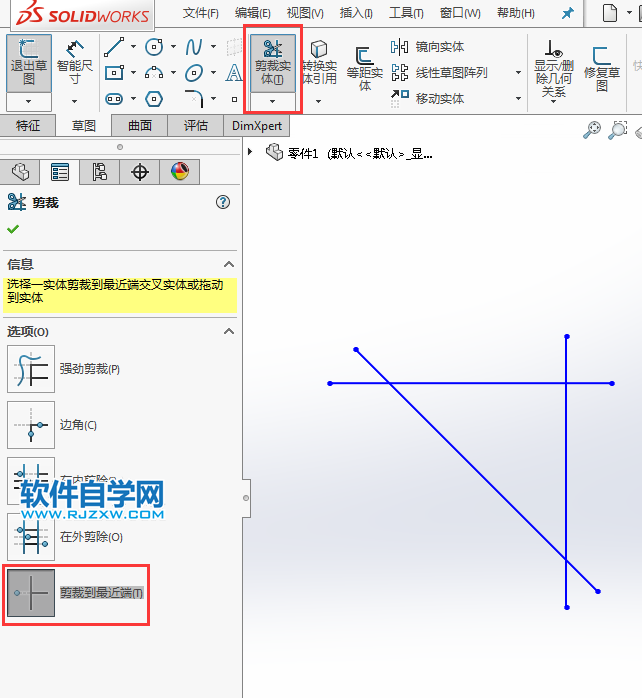Select Trim away outside (在外剪除) option
The image size is (642, 698).
click(31, 537)
